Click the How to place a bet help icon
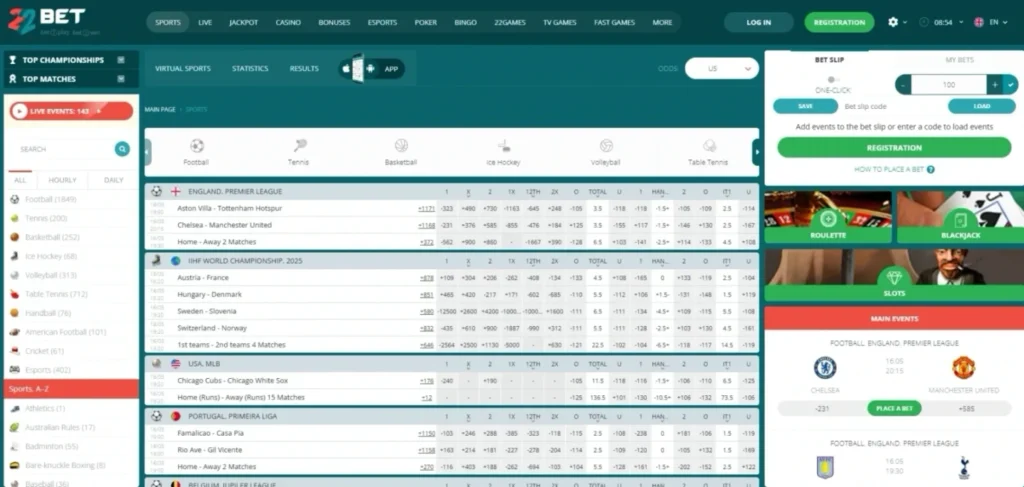The image size is (1024, 487). (931, 169)
